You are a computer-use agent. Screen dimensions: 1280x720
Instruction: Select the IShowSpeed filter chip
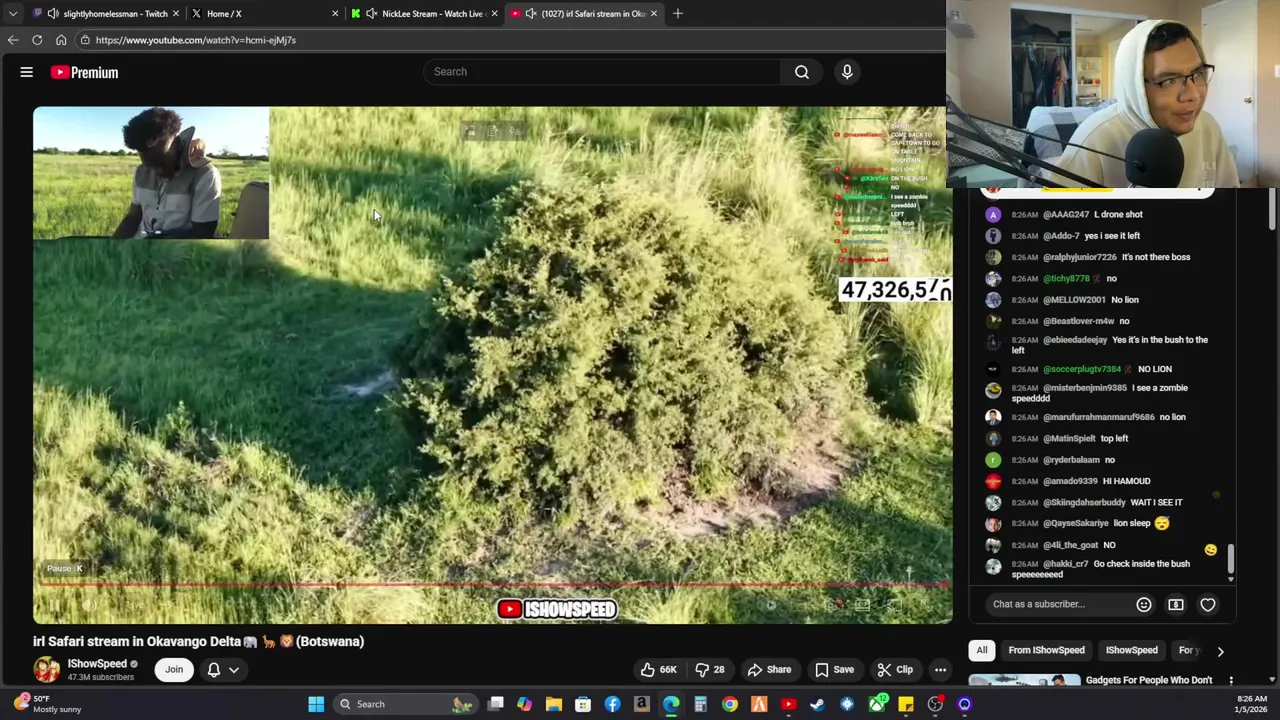[x=1131, y=650]
